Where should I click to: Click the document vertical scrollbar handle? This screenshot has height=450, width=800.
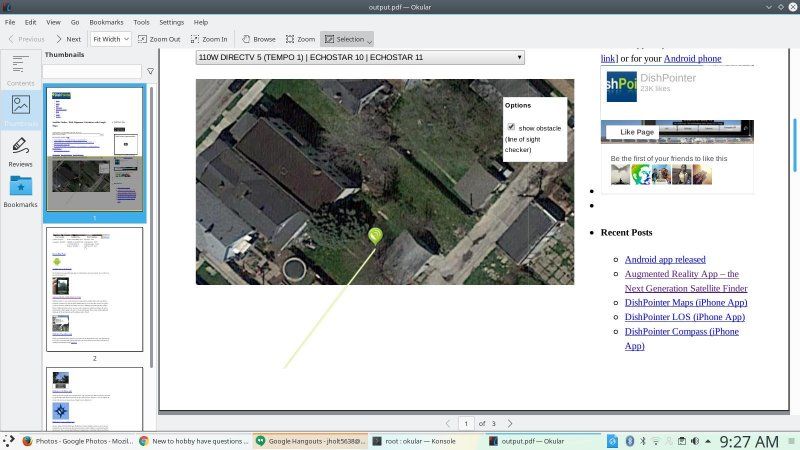(x=794, y=145)
